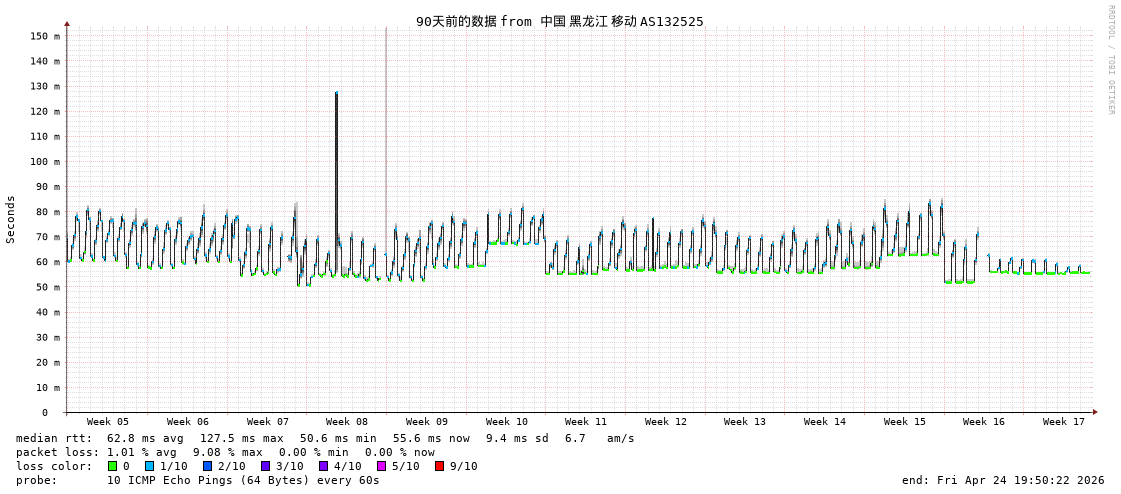Click the Week 13 x-axis label
This screenshot has width=1121, height=494.
pos(745,422)
